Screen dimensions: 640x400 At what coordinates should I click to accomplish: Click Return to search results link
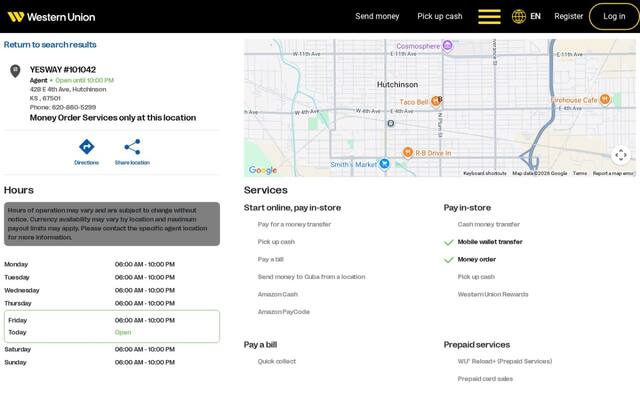(50, 44)
